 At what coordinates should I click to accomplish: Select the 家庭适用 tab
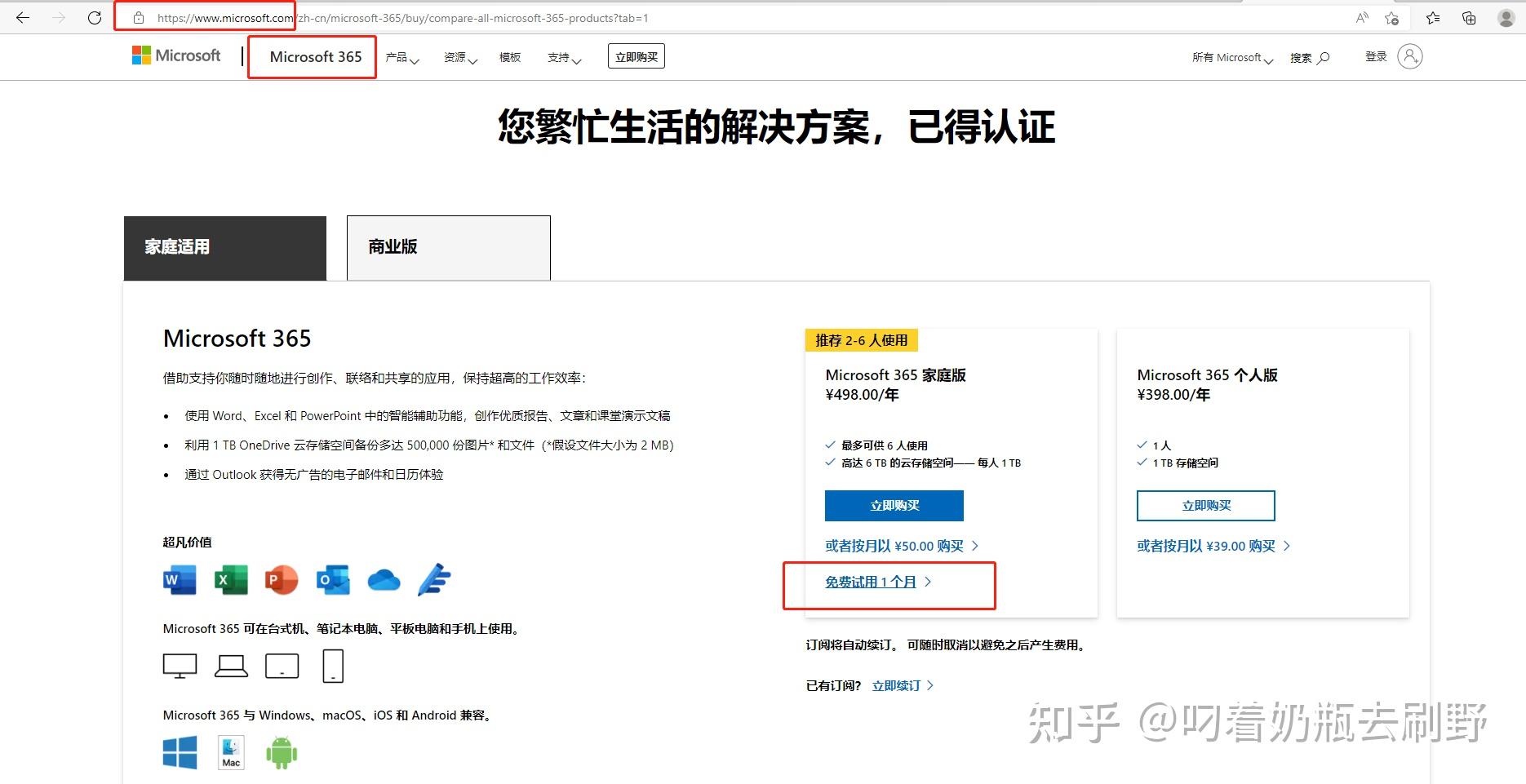tap(225, 248)
